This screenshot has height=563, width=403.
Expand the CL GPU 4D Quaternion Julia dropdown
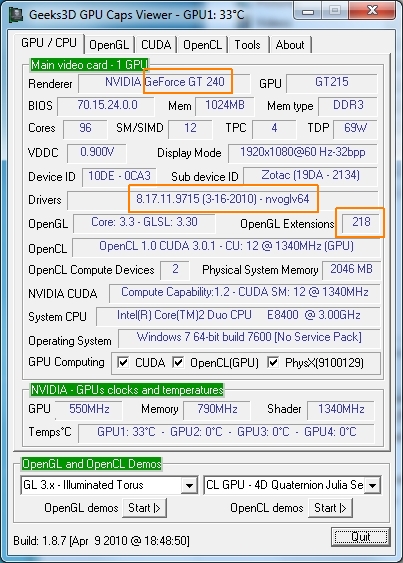click(373, 485)
